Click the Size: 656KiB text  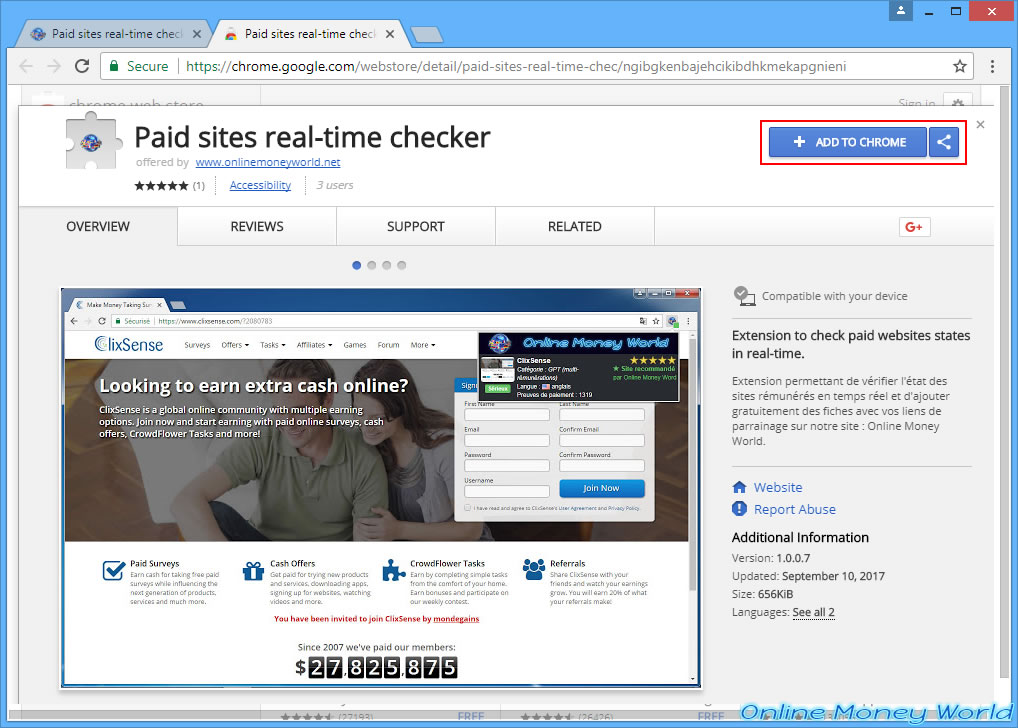(x=762, y=594)
